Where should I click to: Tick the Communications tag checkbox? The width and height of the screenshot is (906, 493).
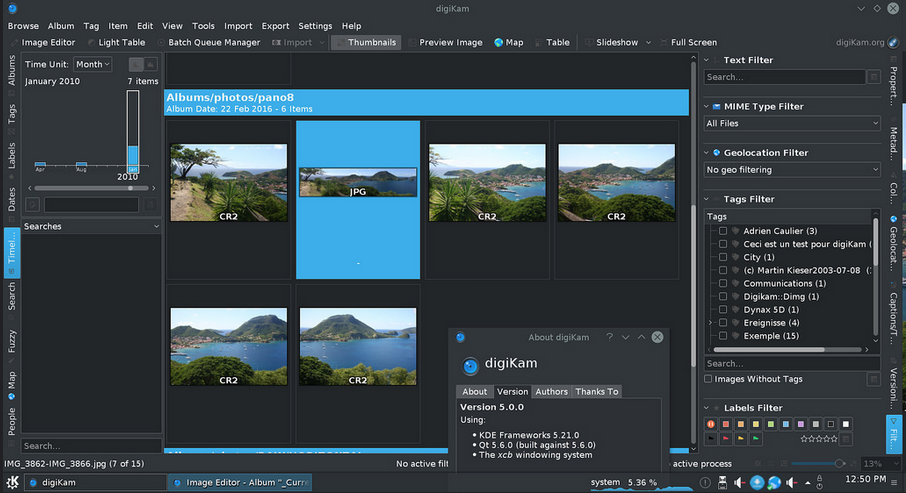click(722, 283)
